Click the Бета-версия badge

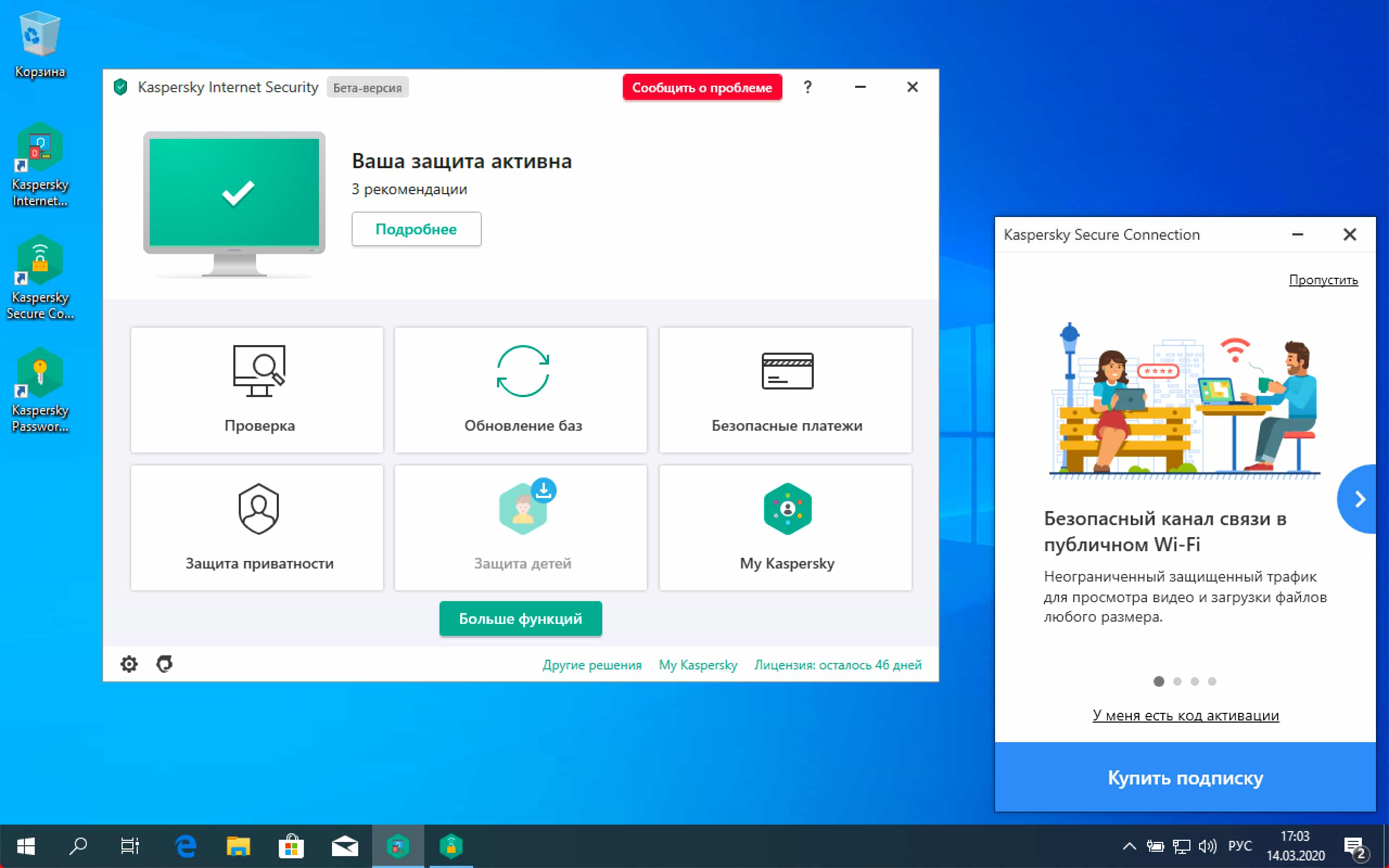click(x=367, y=87)
